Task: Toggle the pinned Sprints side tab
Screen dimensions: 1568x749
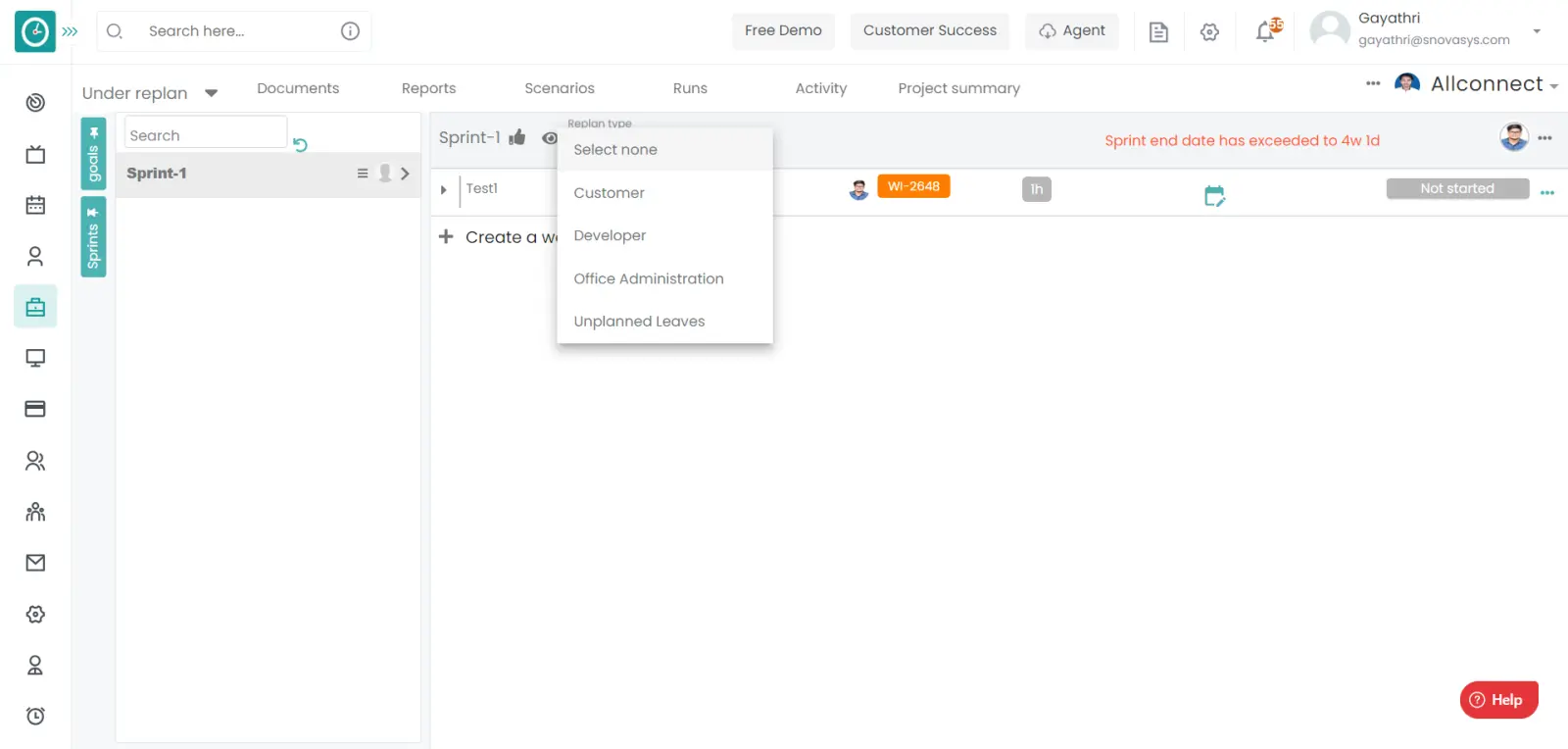Action: tap(93, 237)
